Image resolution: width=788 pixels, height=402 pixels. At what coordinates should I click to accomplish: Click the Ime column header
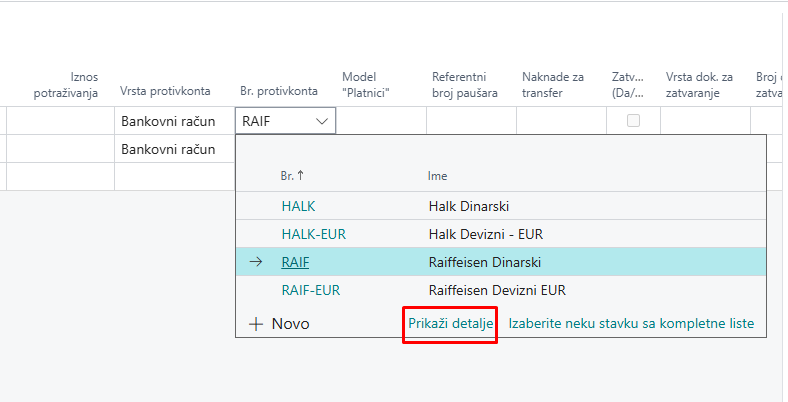tap(437, 175)
